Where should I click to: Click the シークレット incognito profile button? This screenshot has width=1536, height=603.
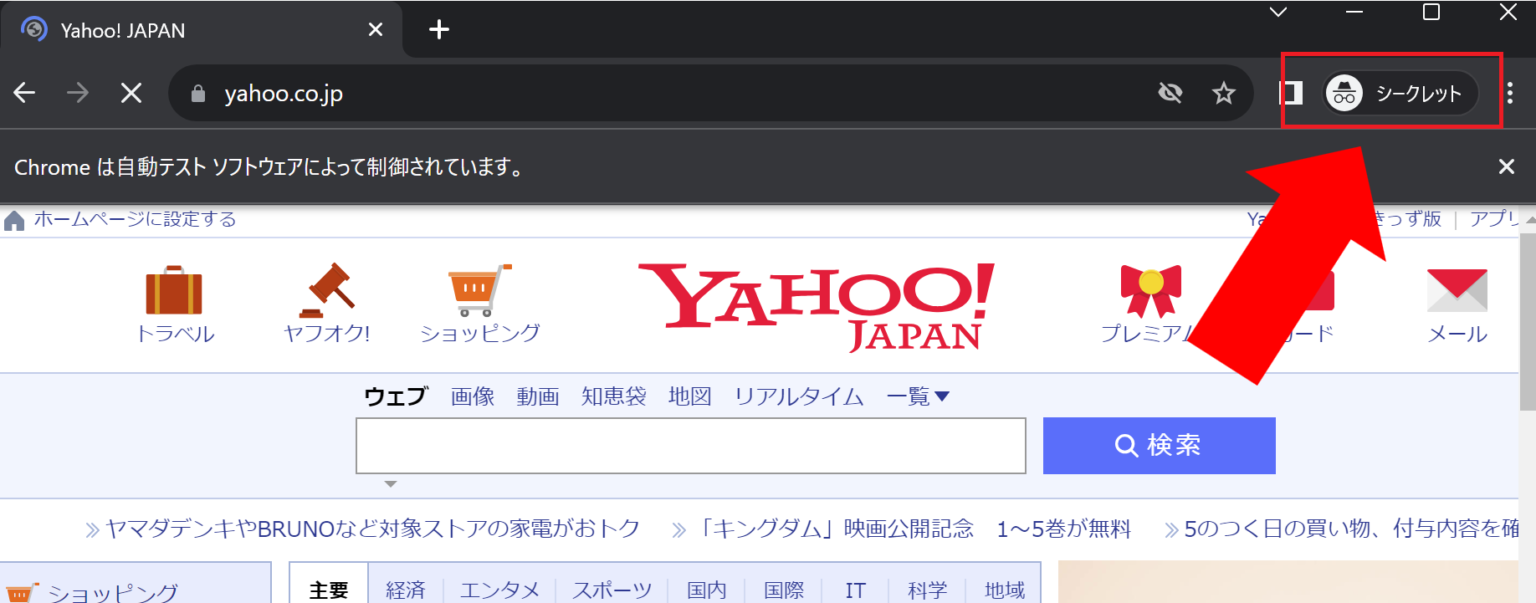(x=1400, y=93)
